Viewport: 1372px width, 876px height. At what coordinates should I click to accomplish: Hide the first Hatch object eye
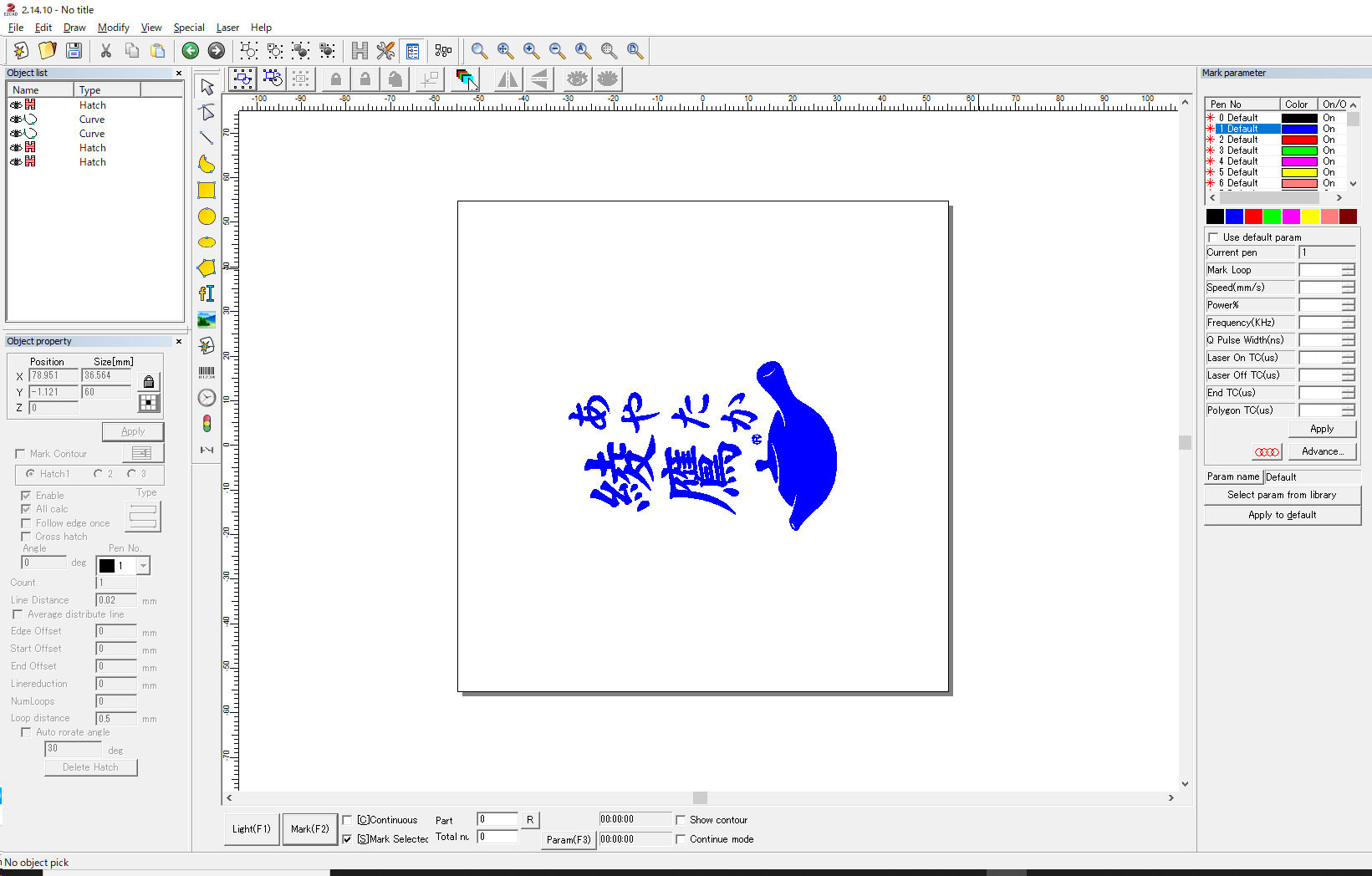pos(16,105)
